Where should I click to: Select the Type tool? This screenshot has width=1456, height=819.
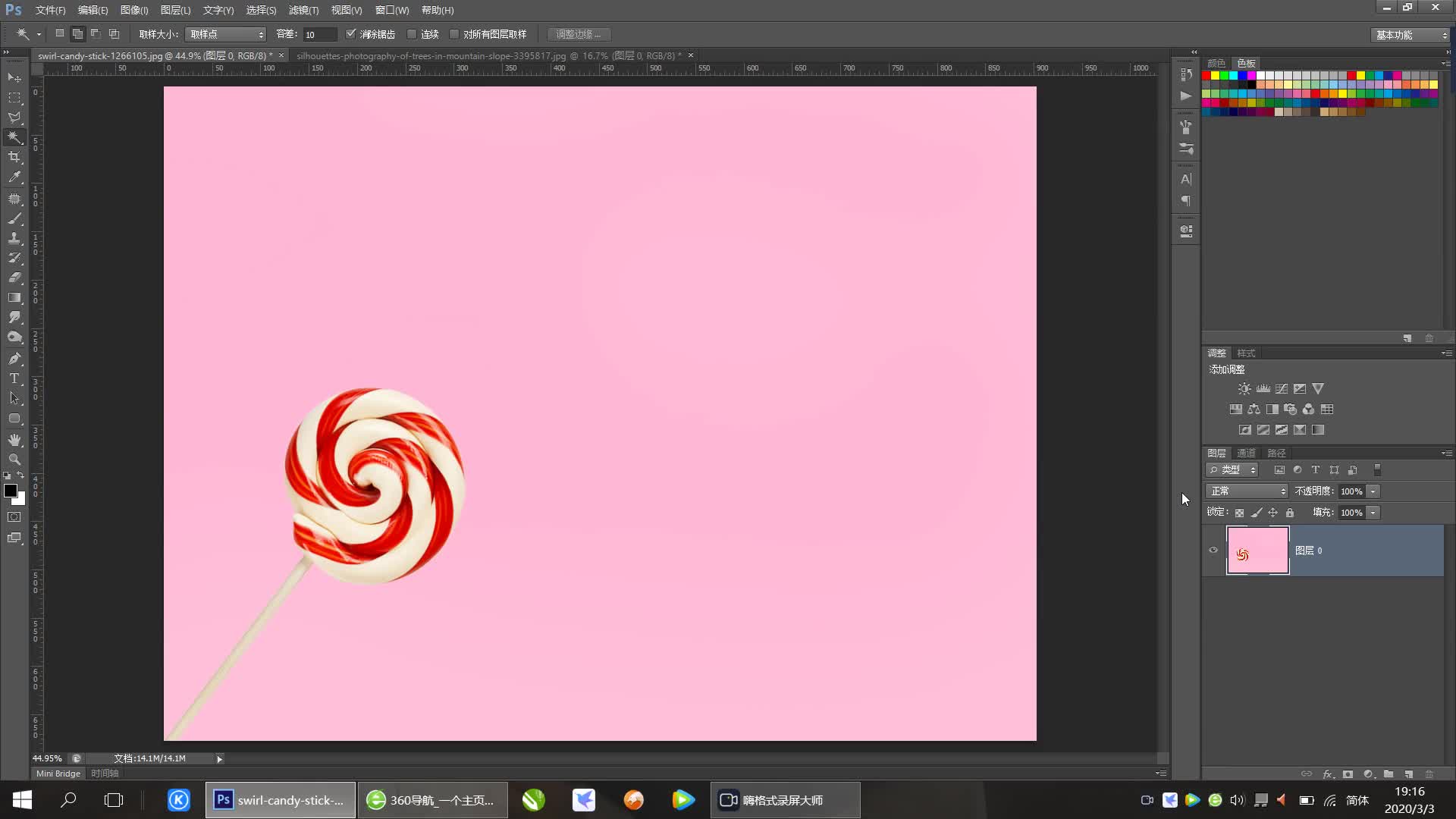coord(14,378)
